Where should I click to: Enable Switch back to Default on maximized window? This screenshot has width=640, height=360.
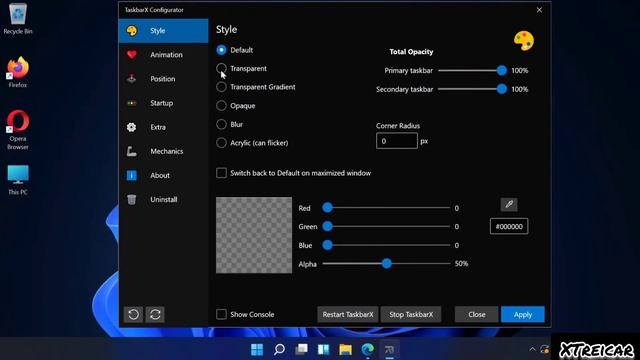point(221,173)
